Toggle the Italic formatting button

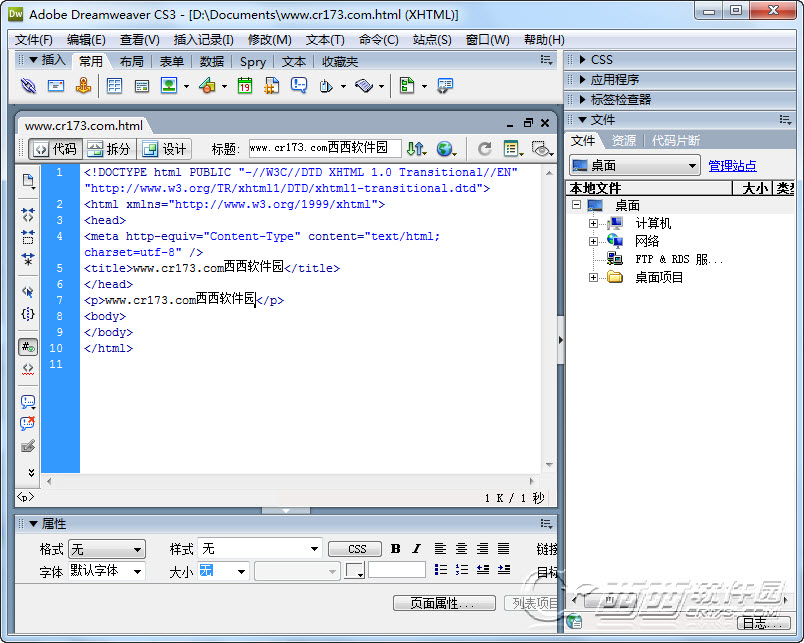coord(416,549)
